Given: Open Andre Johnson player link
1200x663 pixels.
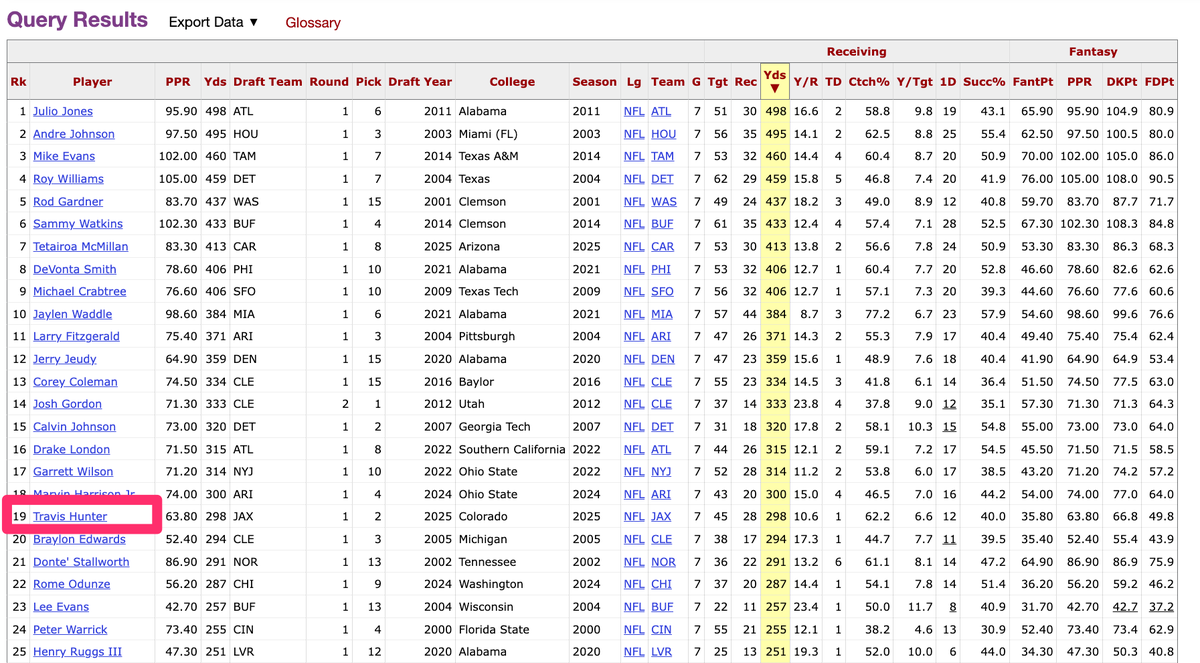Looking at the screenshot, I should pos(74,134).
